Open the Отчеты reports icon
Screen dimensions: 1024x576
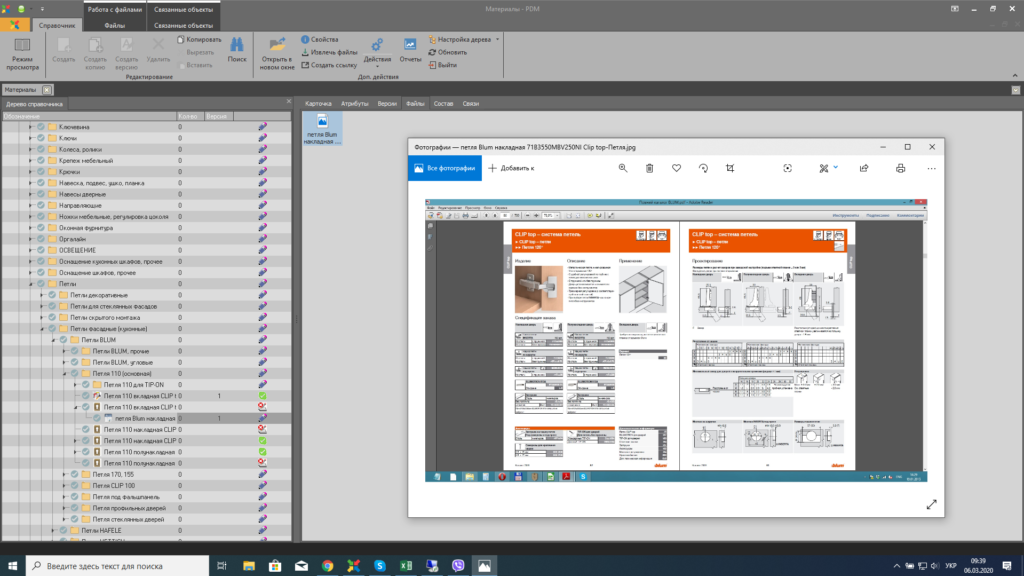point(410,45)
